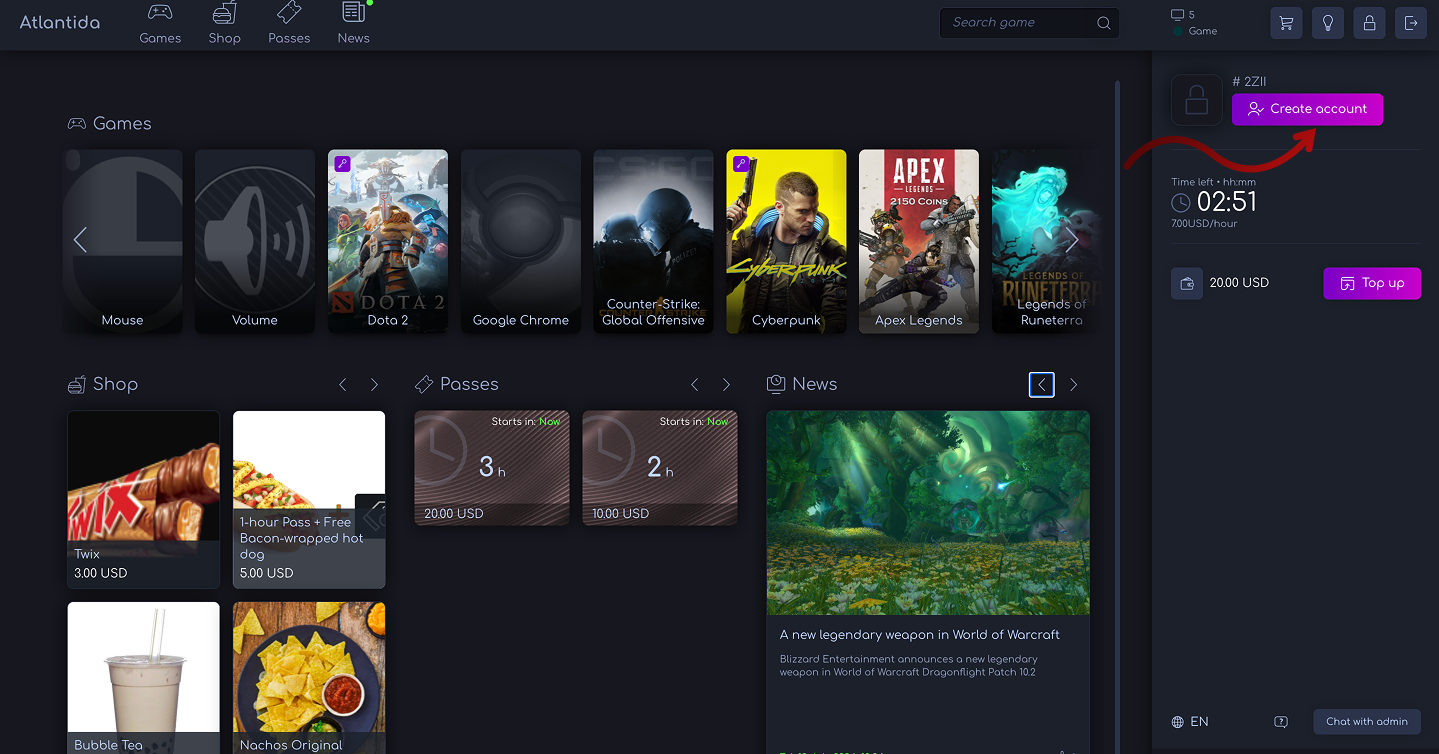The image size is (1439, 754).
Task: Open the shopping cart icon
Action: pyautogui.click(x=1286, y=23)
